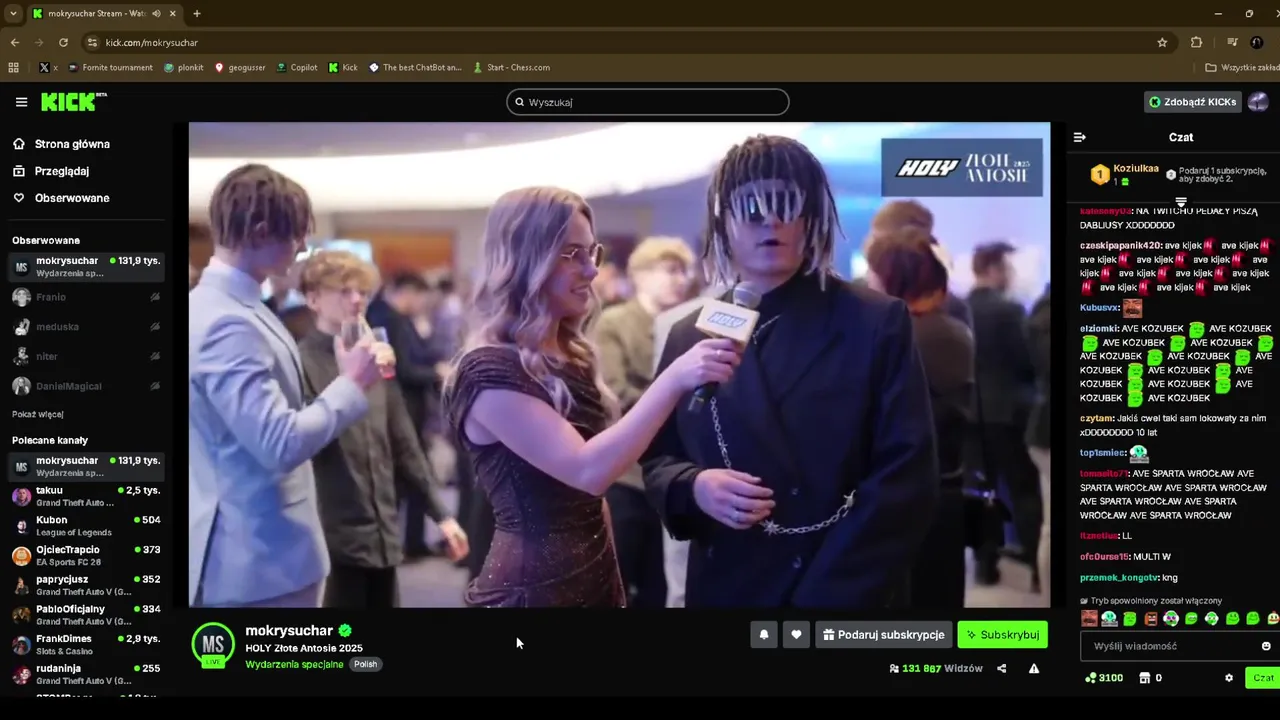Open chat settings gear
The image size is (1280, 720).
[x=1229, y=678]
